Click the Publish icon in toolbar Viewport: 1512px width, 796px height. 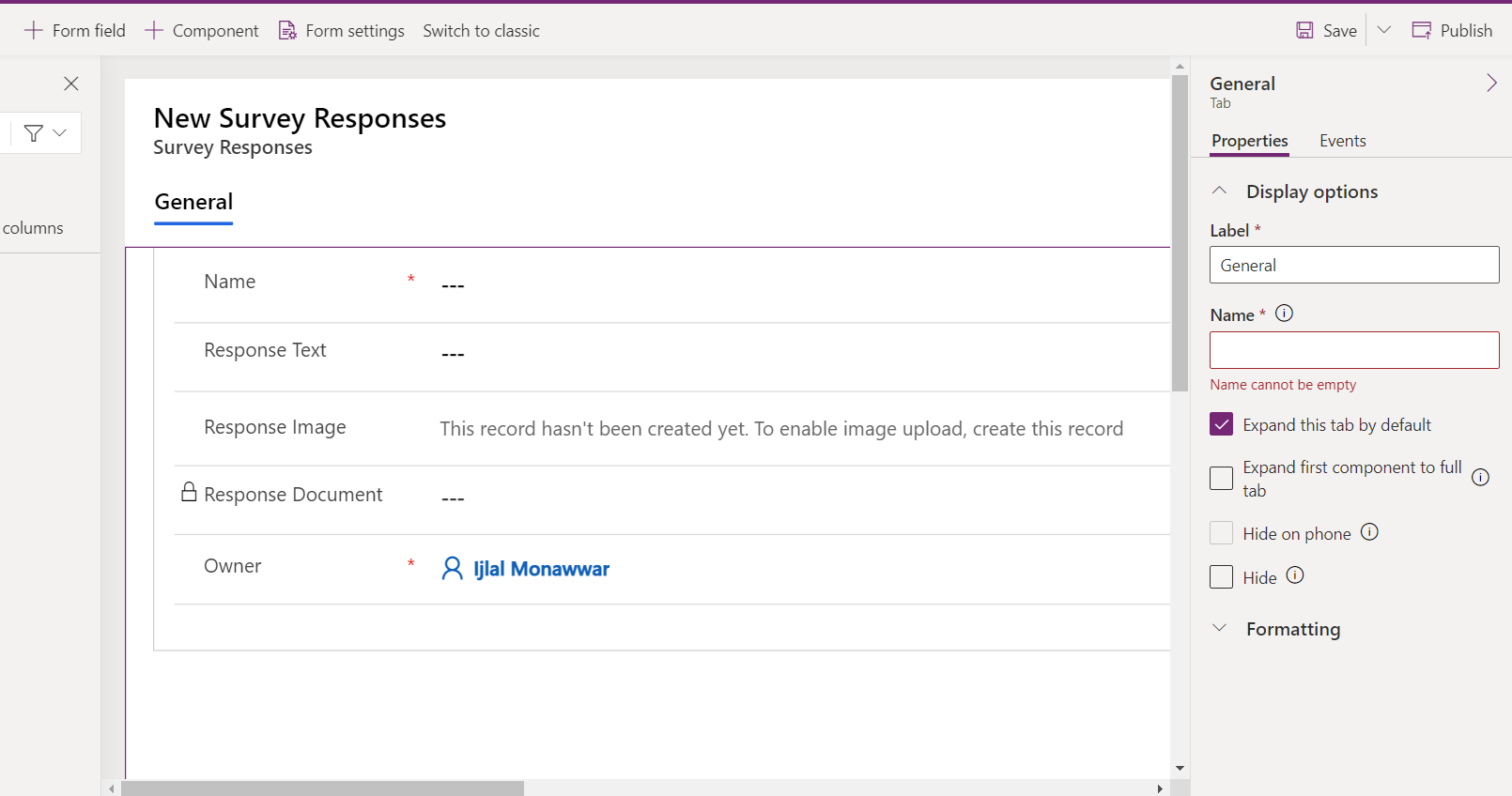point(1422,31)
